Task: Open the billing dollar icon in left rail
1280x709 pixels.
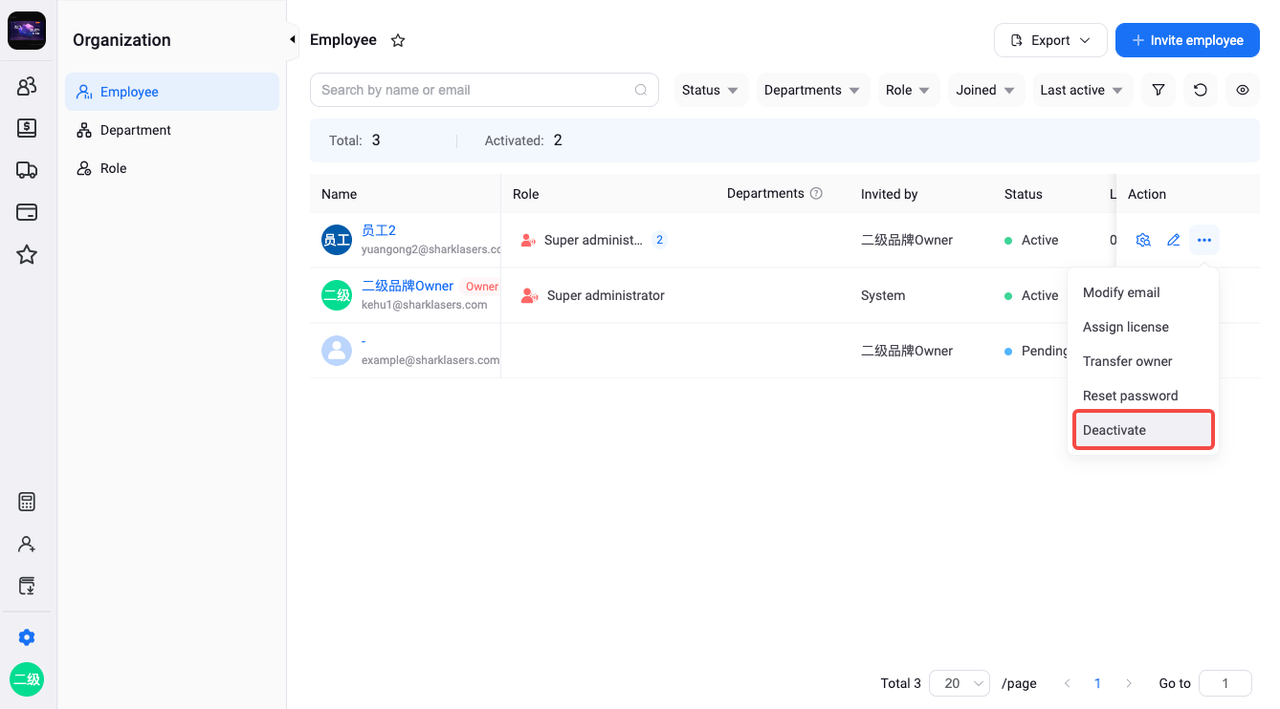Action: point(27,128)
